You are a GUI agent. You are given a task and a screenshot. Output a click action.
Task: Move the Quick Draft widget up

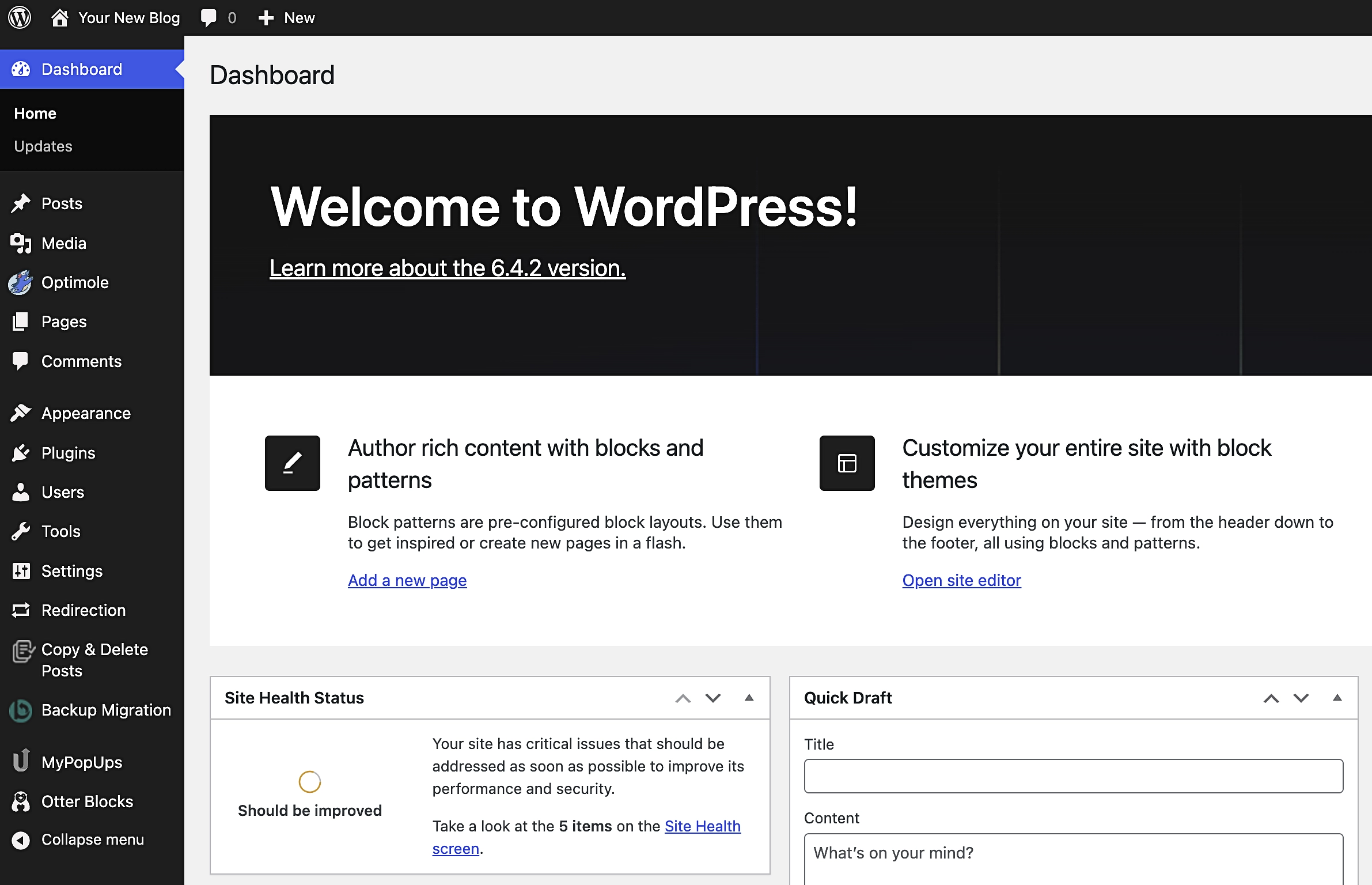(x=1271, y=698)
